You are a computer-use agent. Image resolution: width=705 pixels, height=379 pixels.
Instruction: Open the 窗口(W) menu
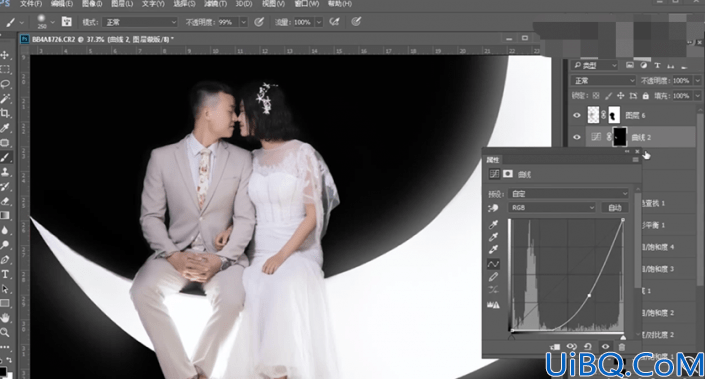(x=307, y=4)
